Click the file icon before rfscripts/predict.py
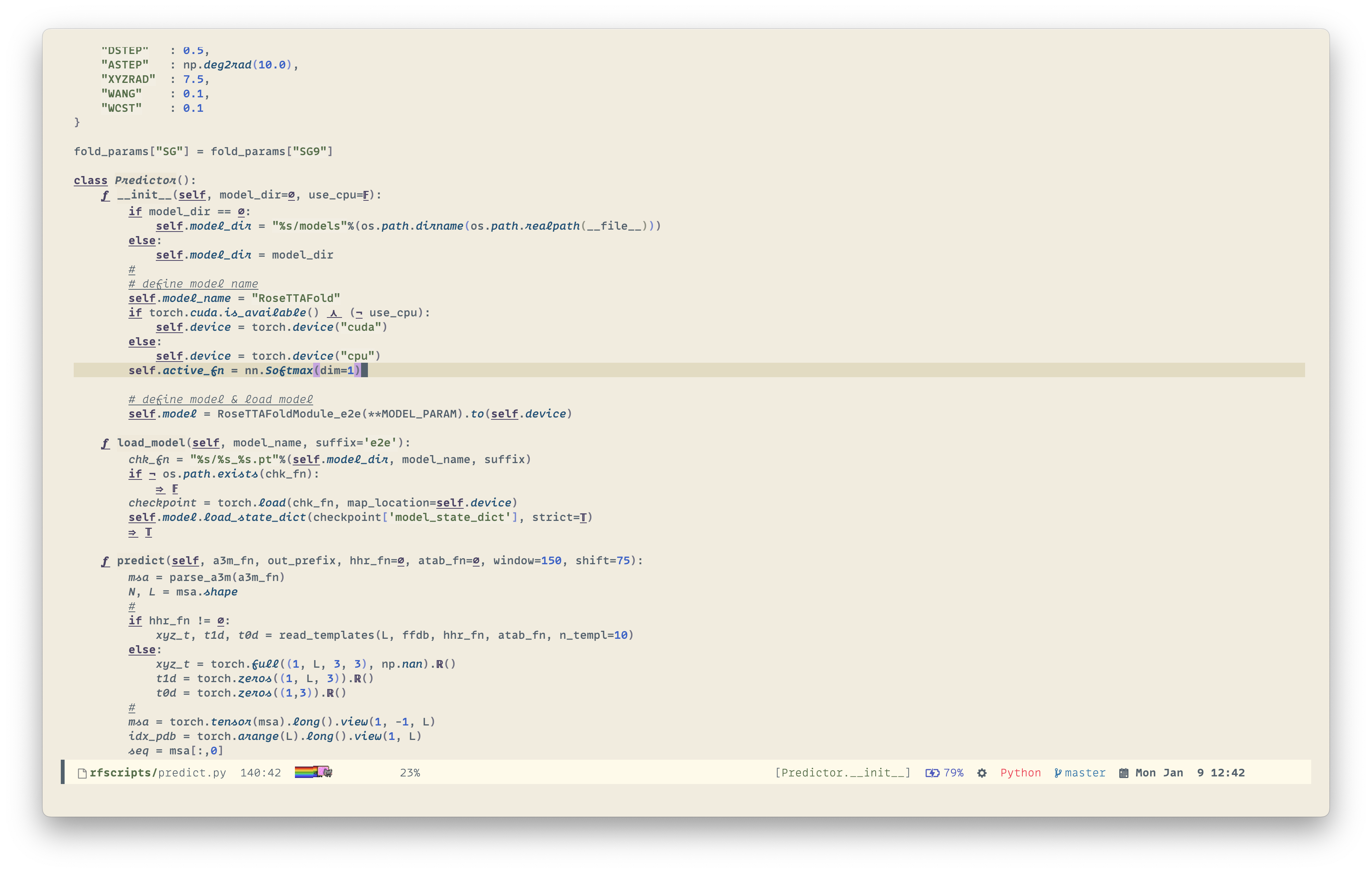 tap(82, 773)
